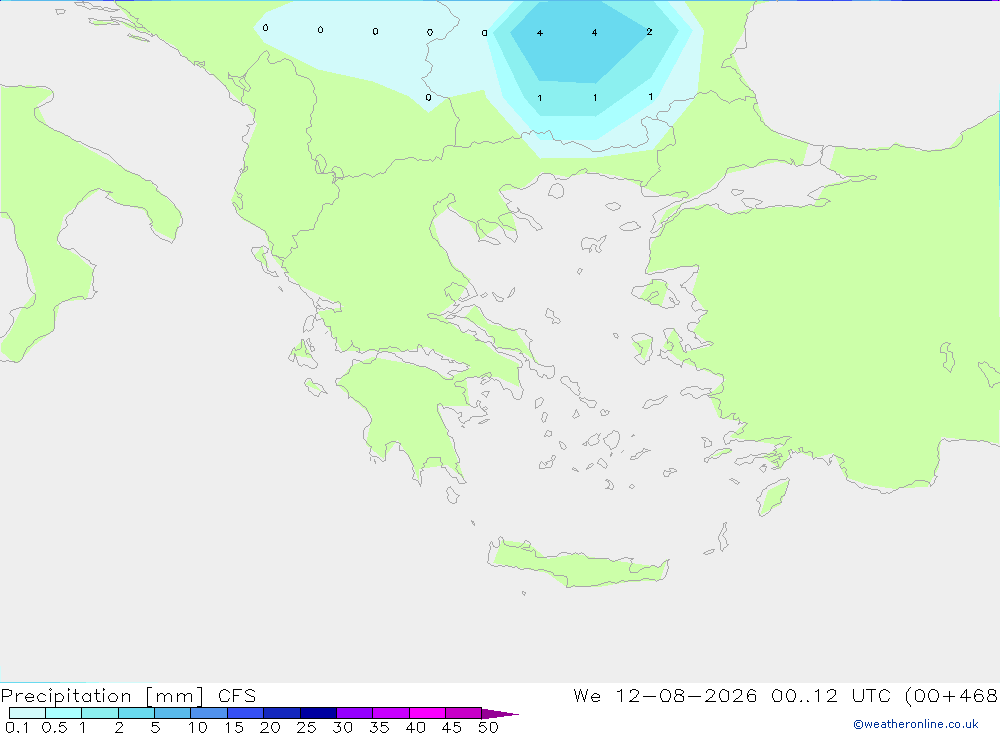Select the 2–5 mm legend color swatch
Image resolution: width=1000 pixels, height=733 pixels.
click(136, 713)
